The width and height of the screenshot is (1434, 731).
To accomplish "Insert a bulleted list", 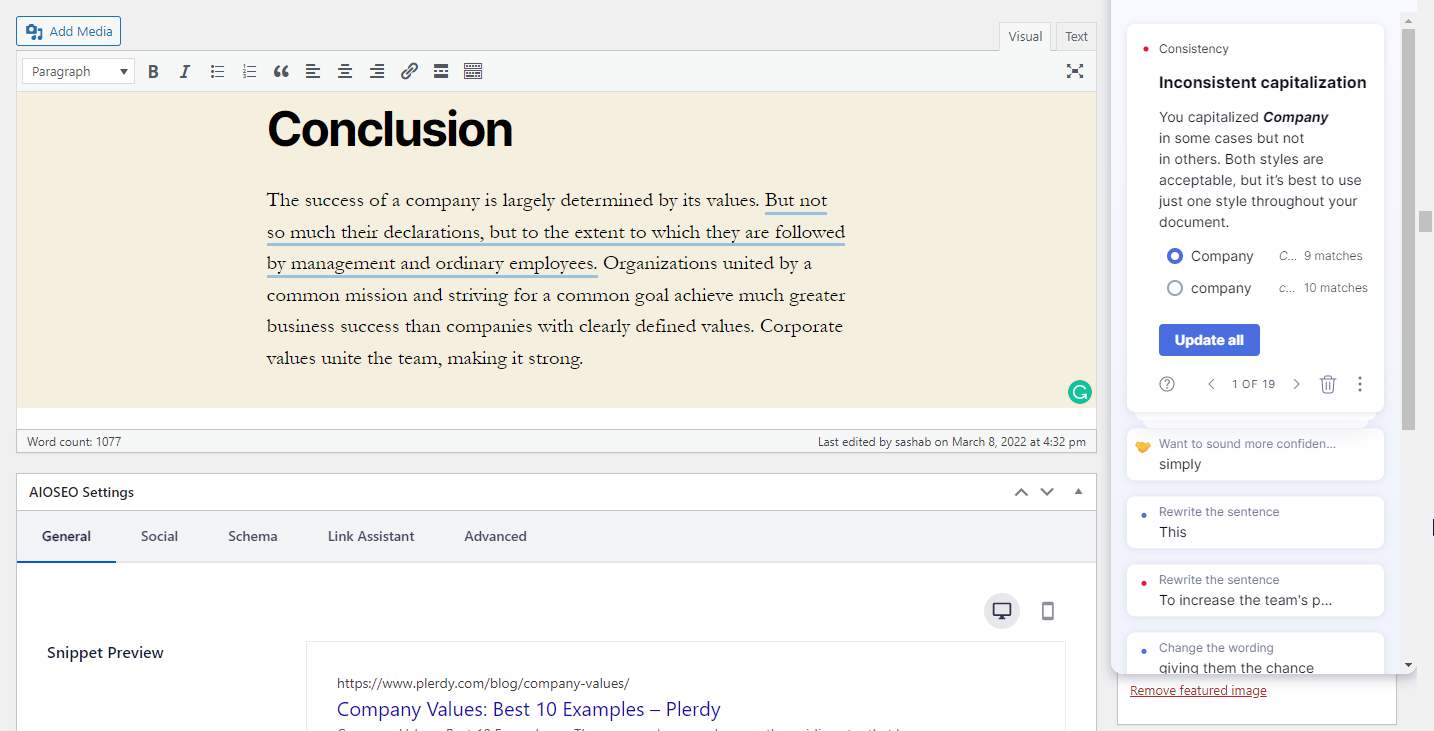I will click(217, 71).
